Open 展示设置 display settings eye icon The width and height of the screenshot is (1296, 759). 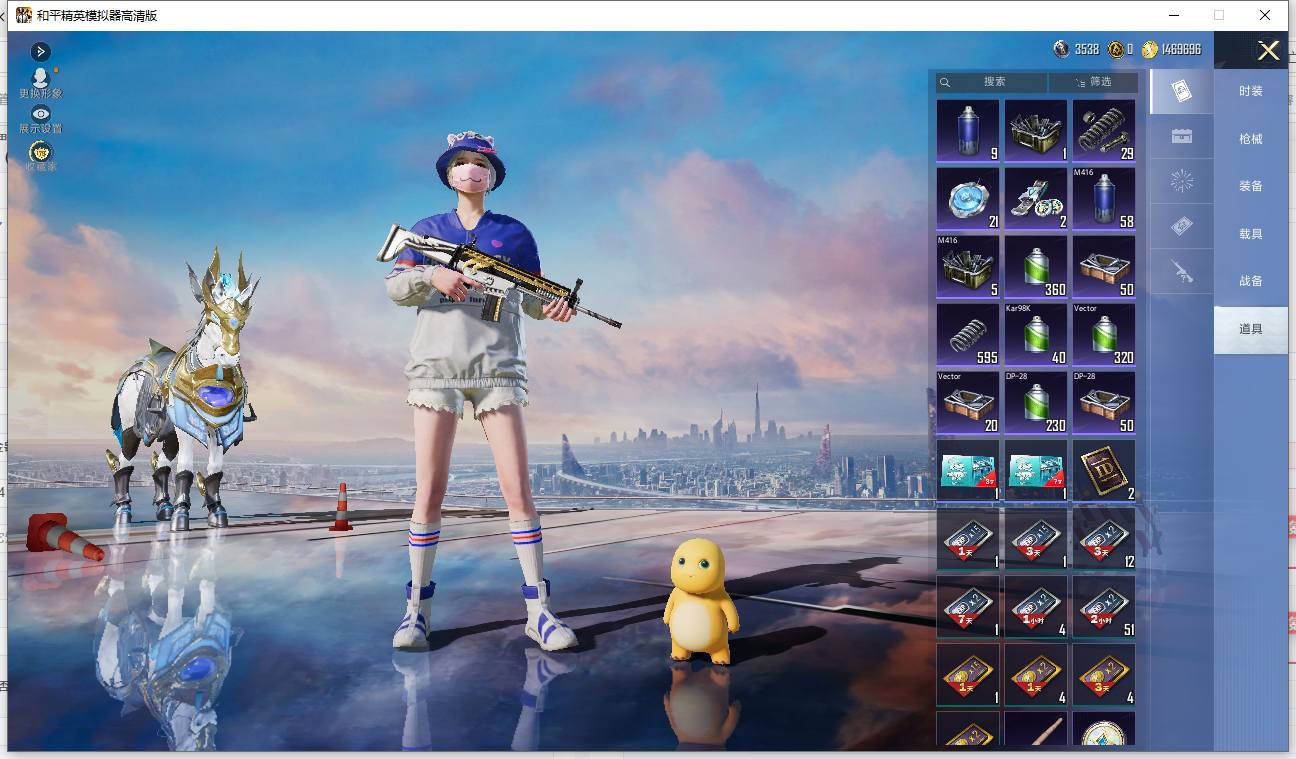click(x=40, y=119)
